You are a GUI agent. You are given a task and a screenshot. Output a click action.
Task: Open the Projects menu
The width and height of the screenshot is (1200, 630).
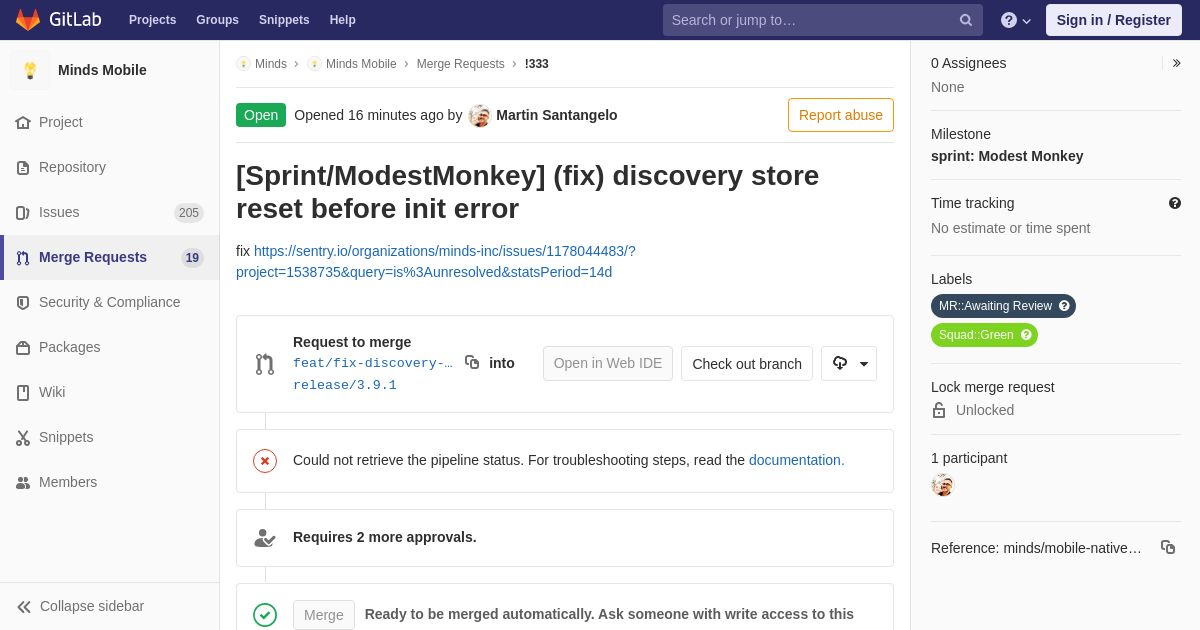pyautogui.click(x=152, y=20)
